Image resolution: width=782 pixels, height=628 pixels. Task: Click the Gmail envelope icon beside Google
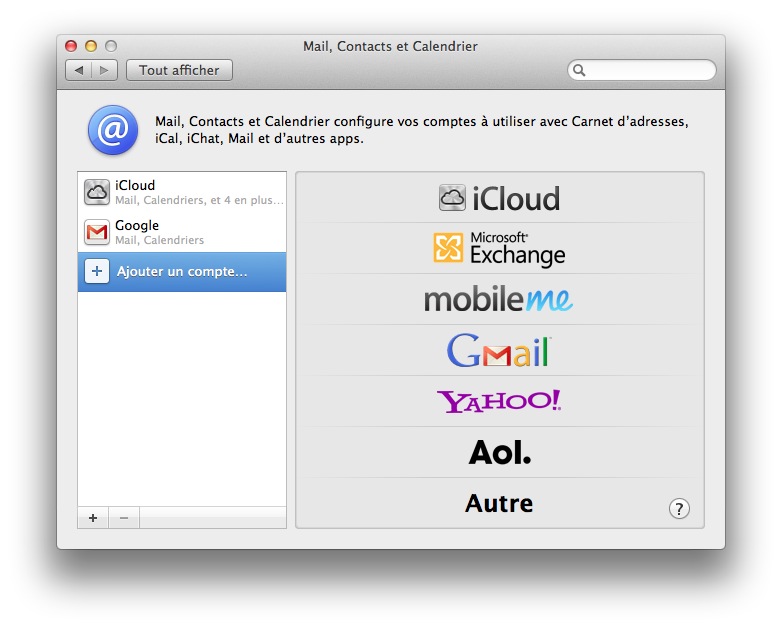pos(97,232)
